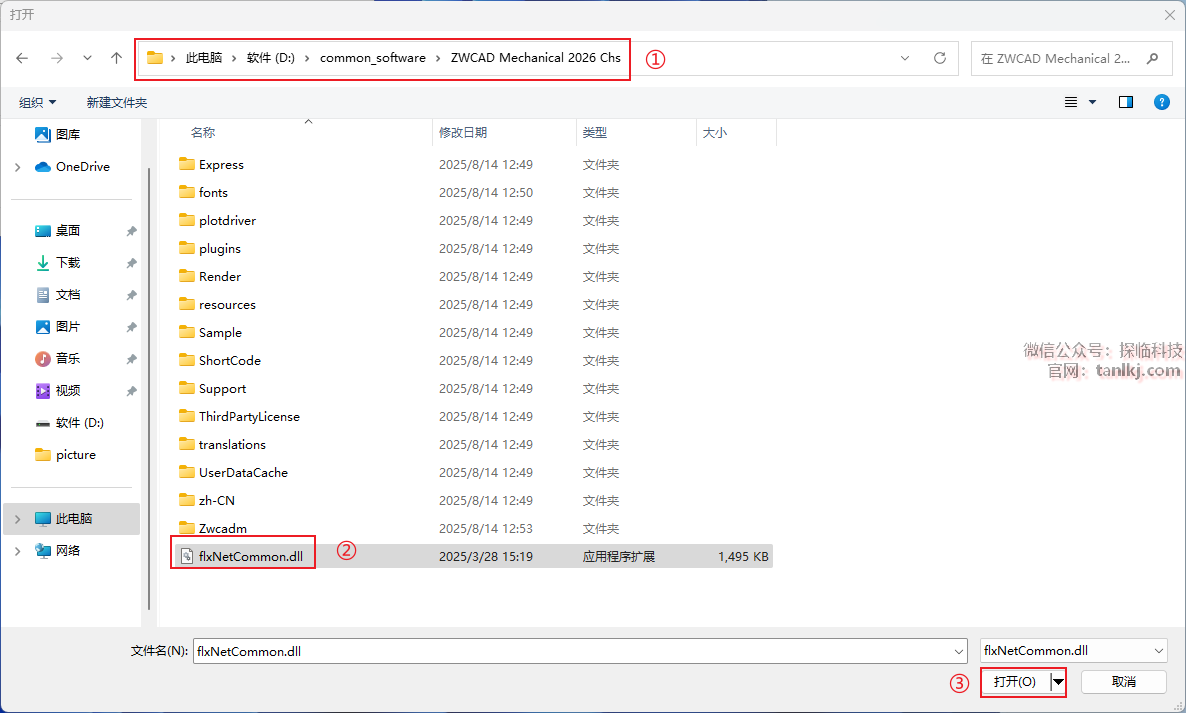Open help with the question mark icon

pos(1162,102)
